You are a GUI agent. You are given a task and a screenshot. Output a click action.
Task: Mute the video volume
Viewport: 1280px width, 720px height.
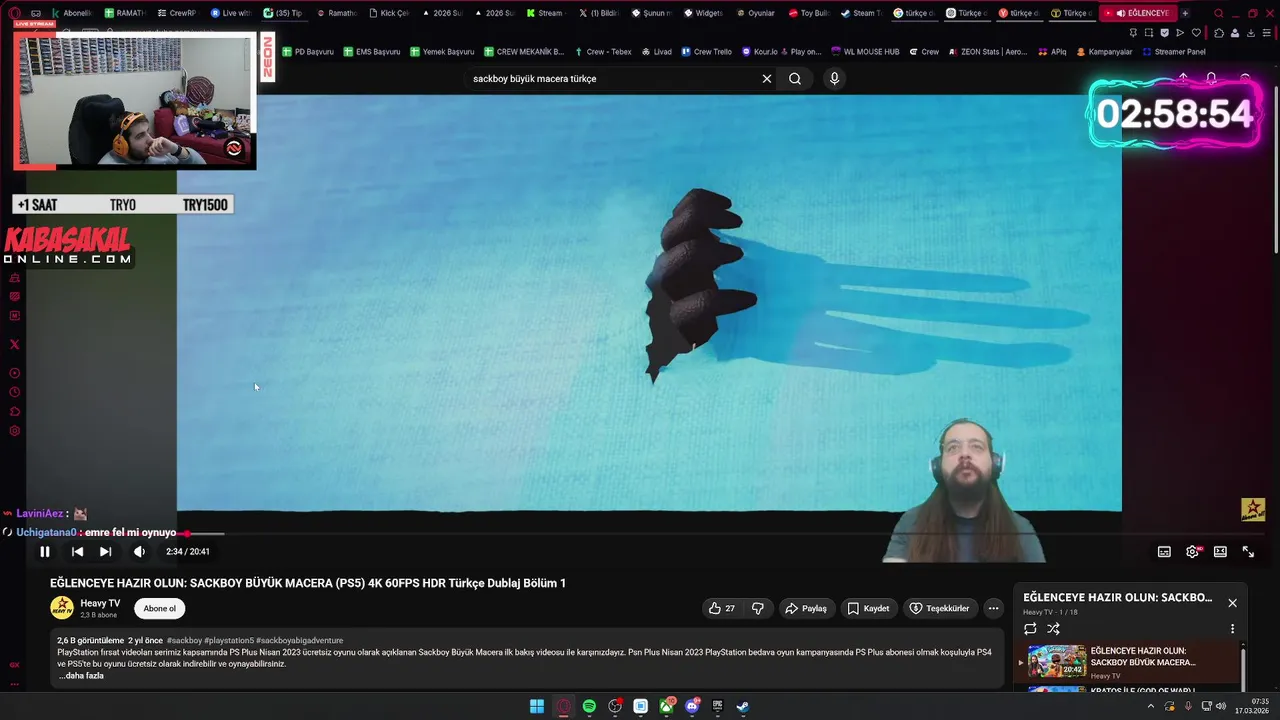pos(139,551)
